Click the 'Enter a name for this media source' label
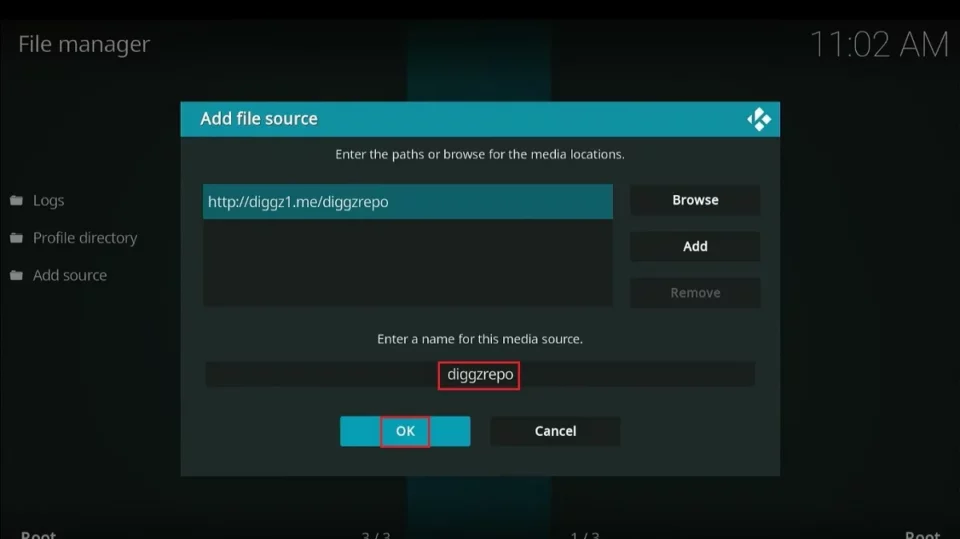 point(480,339)
